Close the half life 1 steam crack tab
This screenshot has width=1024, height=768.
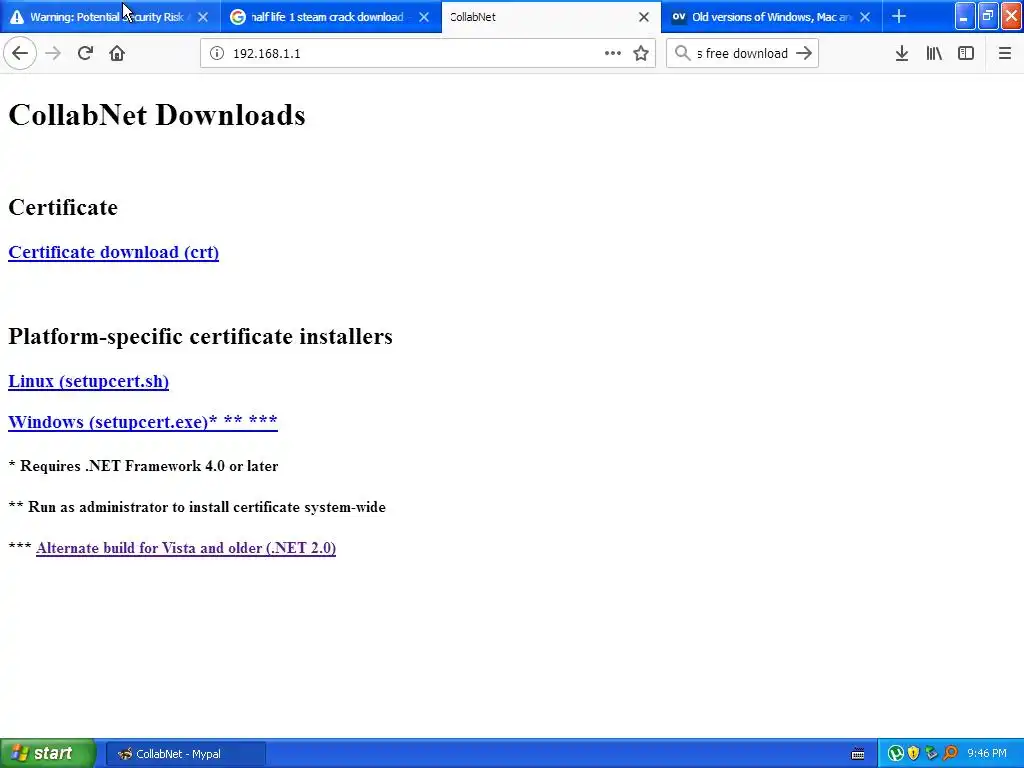click(x=424, y=17)
